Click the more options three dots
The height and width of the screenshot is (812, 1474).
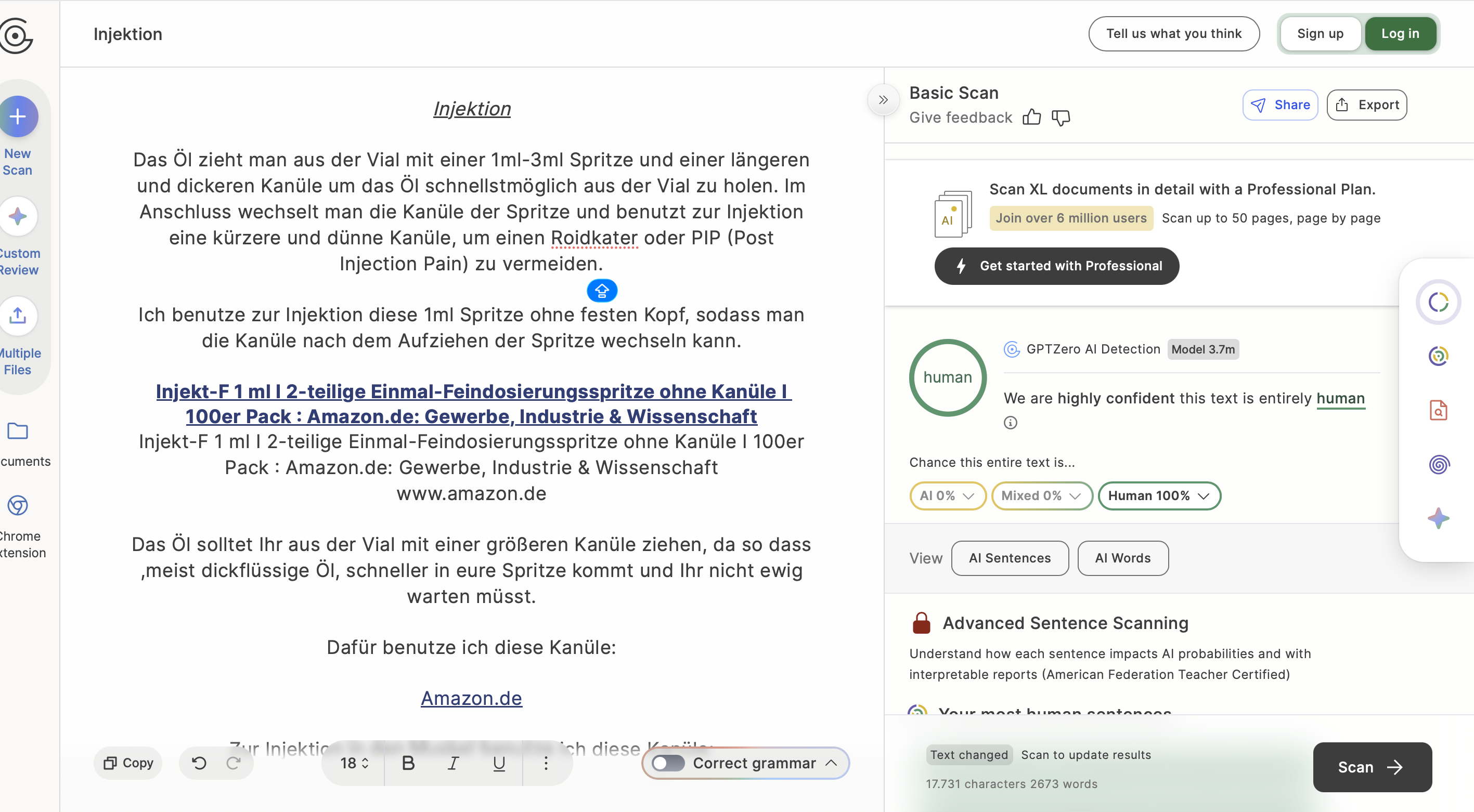(546, 763)
